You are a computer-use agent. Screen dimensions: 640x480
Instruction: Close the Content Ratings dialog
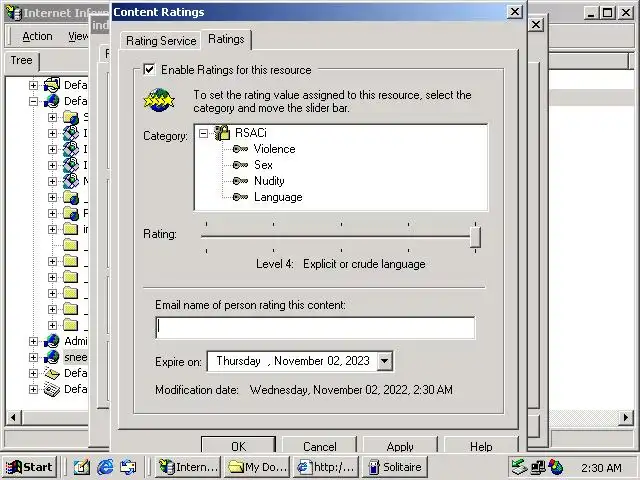[x=515, y=12]
